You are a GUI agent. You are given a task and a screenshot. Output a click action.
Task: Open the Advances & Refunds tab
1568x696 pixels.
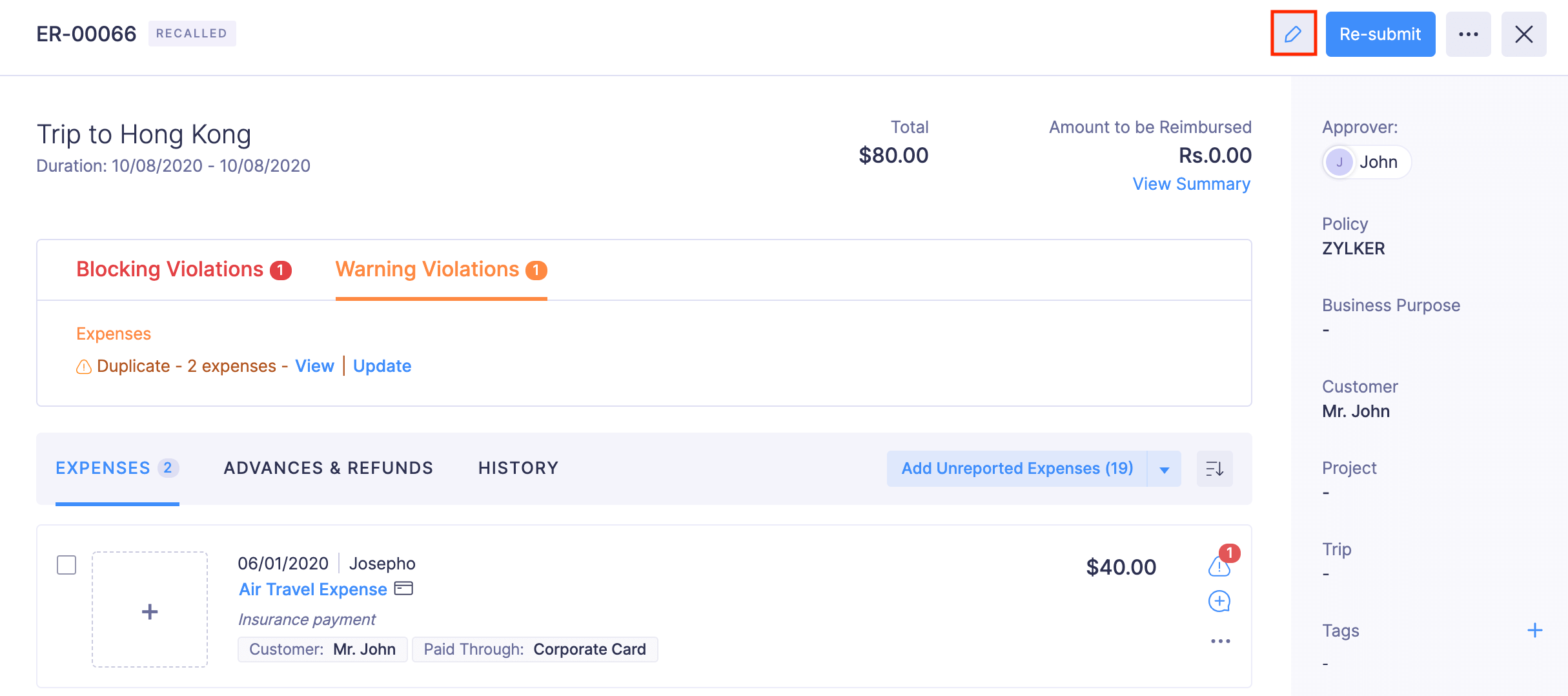(328, 468)
